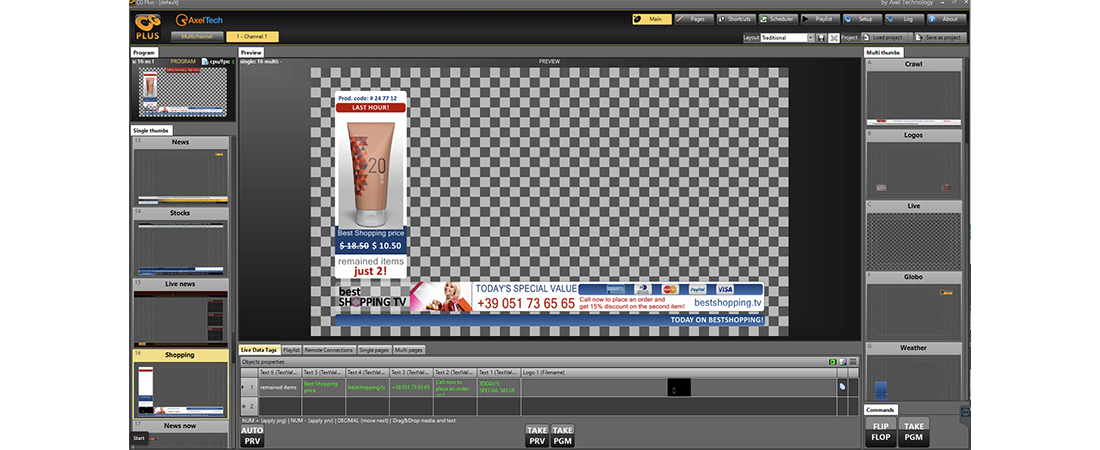Save the current layout via floppy icon

821,38
